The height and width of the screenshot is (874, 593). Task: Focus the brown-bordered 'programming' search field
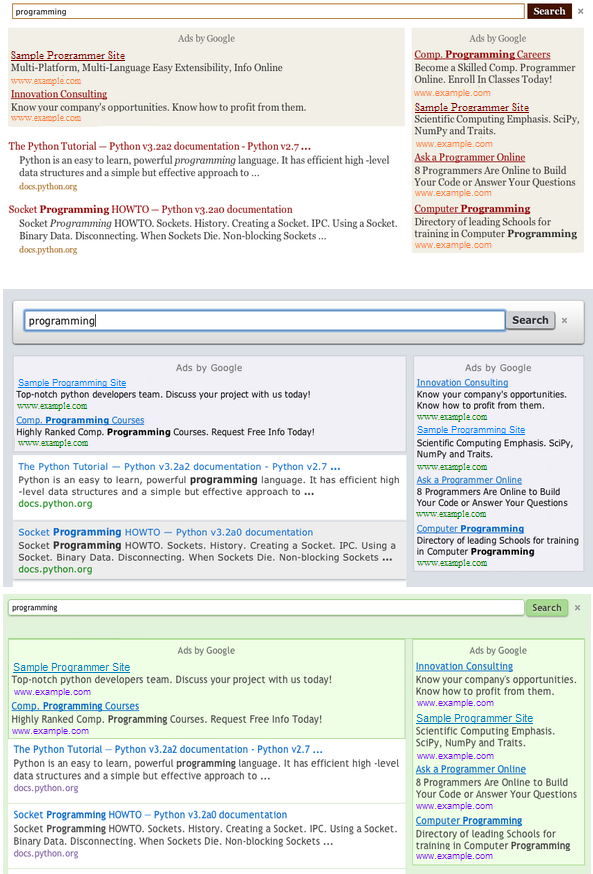tap(268, 11)
